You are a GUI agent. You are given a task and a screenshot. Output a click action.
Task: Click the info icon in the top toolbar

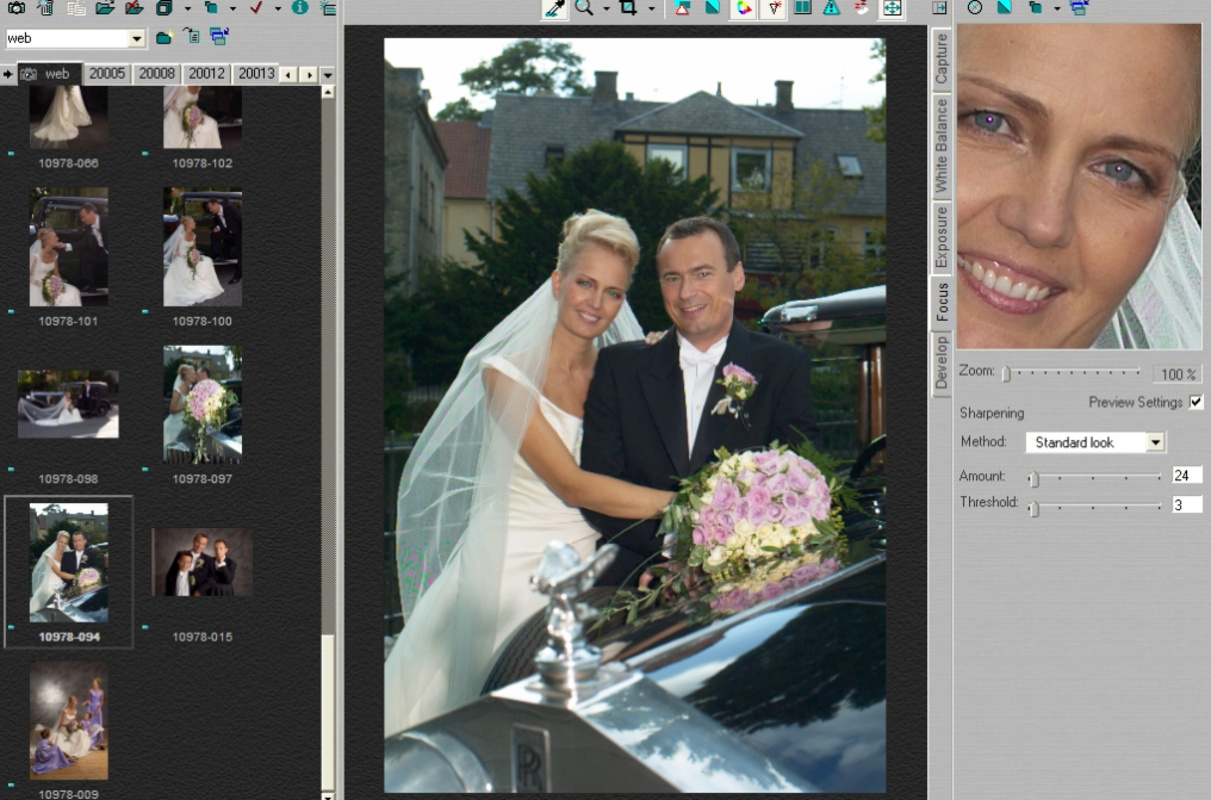(300, 8)
